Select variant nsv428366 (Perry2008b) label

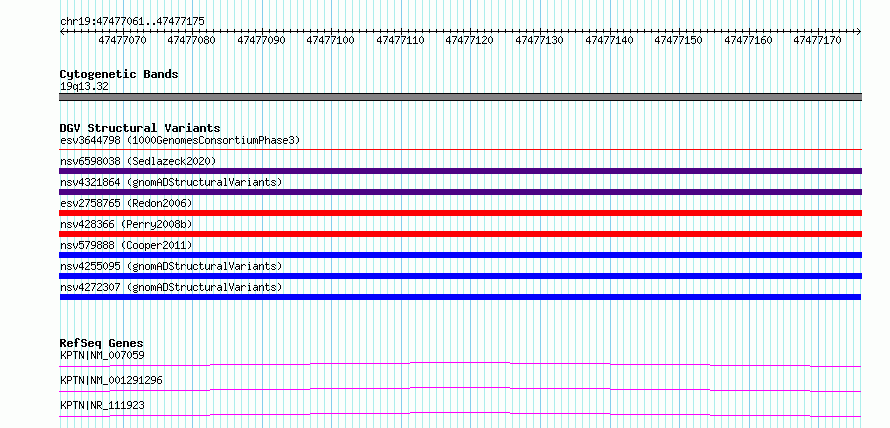coord(126,224)
